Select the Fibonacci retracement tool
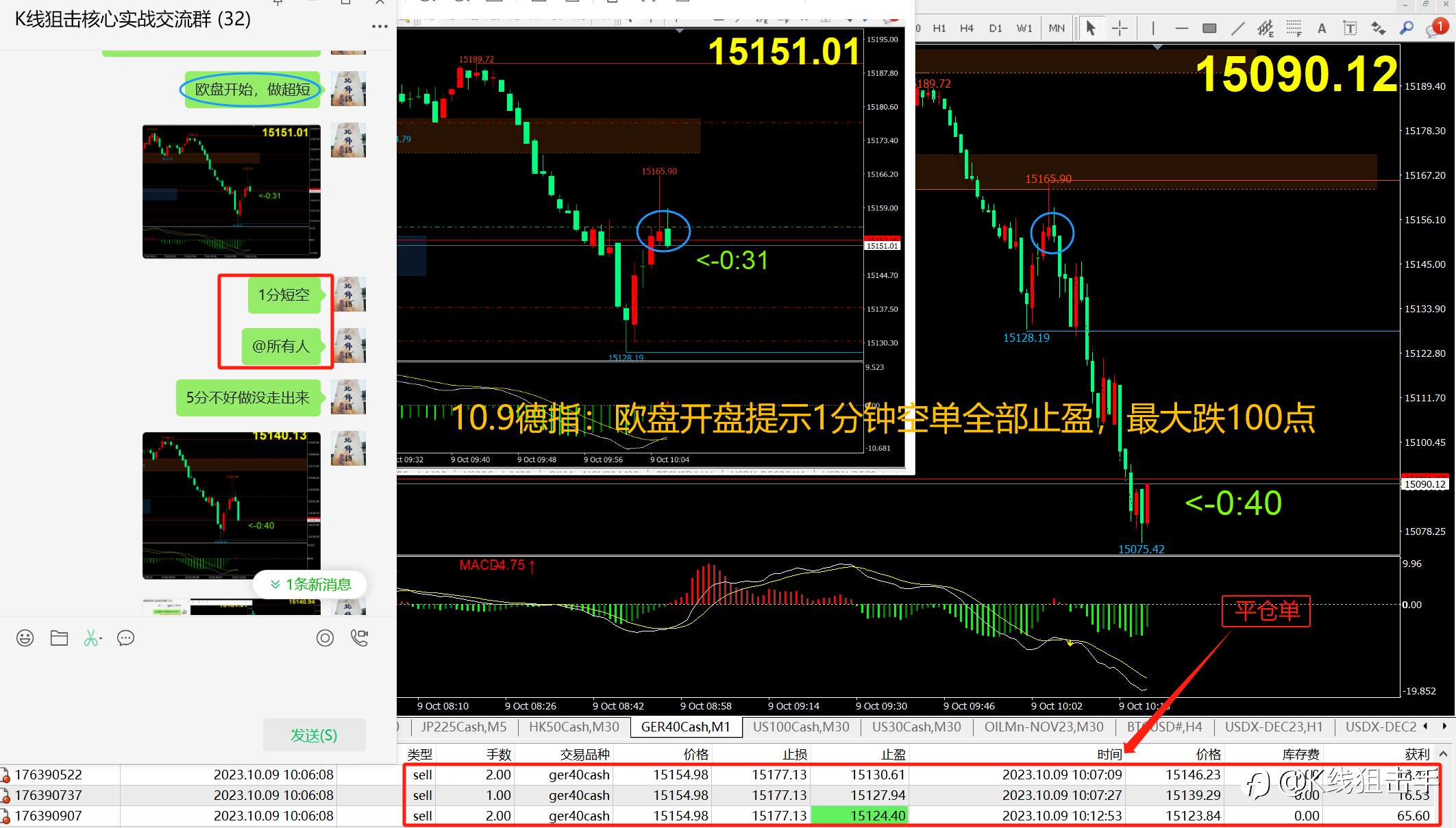This screenshot has width=1456, height=828. (x=1294, y=28)
